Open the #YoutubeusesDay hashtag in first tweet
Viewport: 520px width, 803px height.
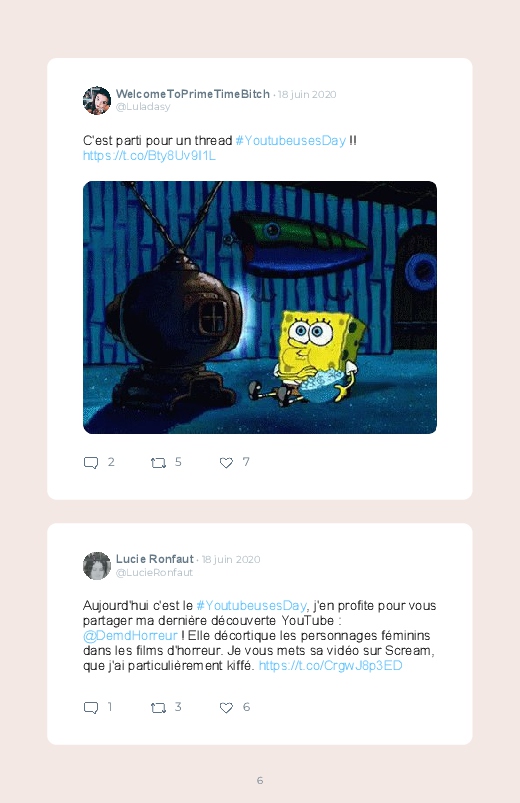click(290, 140)
